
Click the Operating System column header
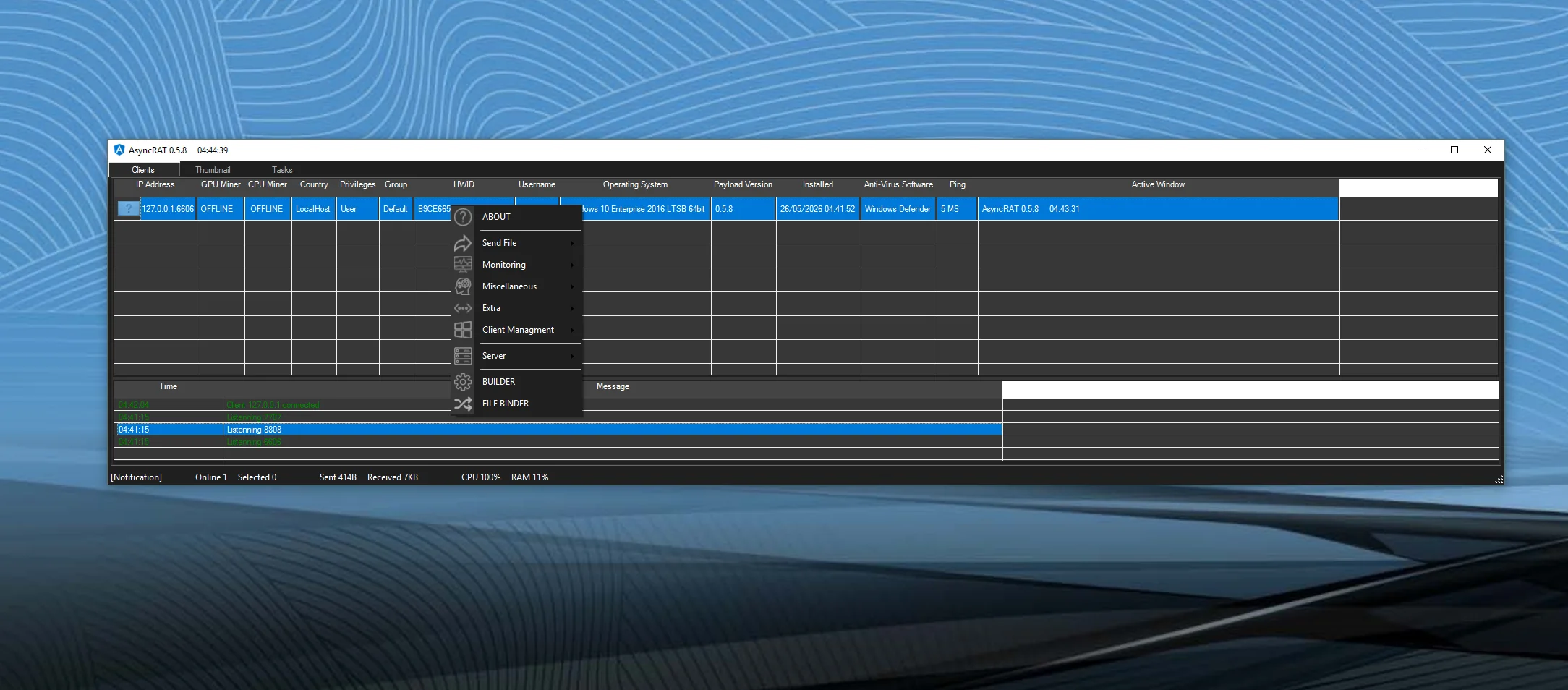point(636,184)
